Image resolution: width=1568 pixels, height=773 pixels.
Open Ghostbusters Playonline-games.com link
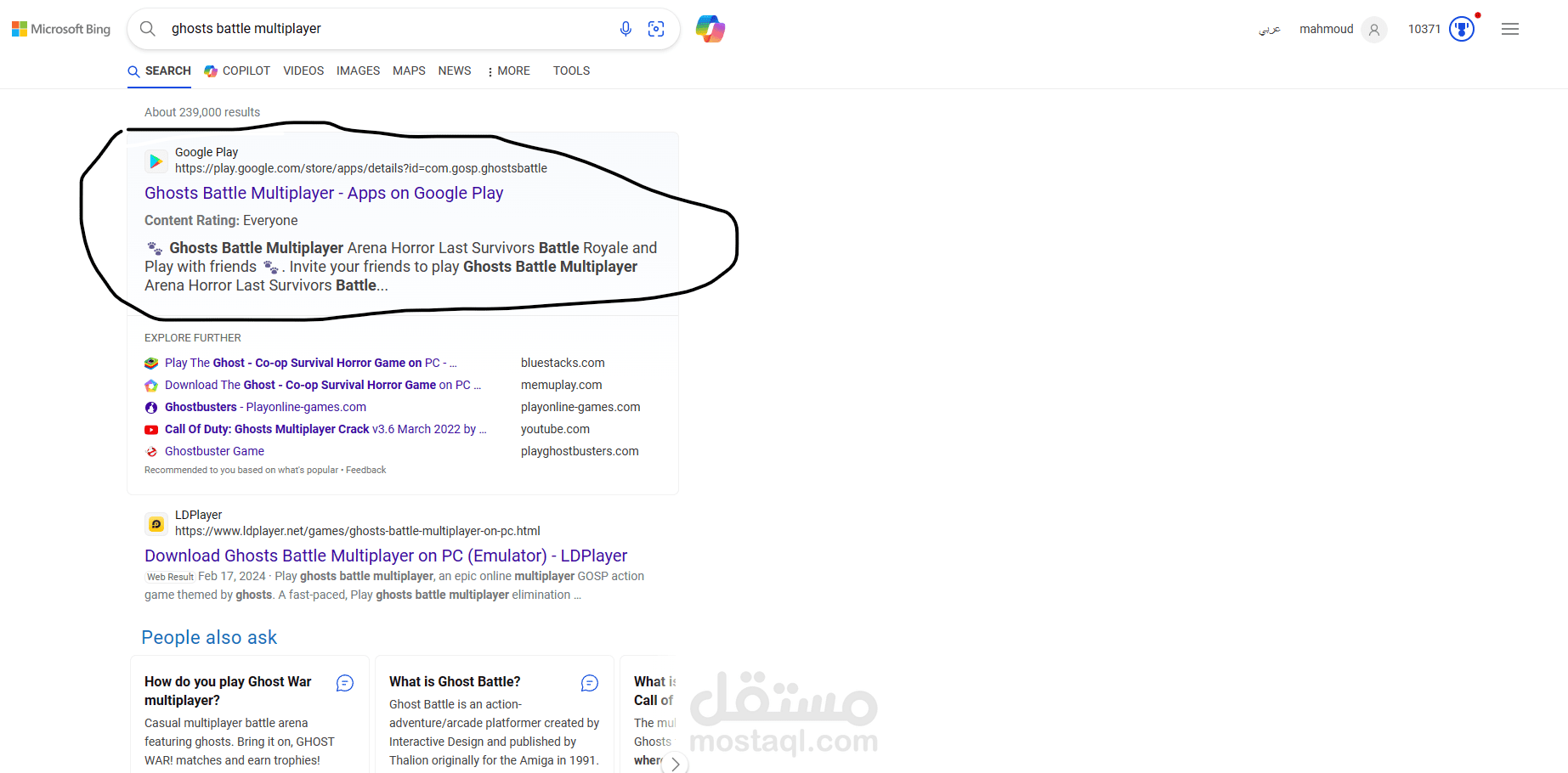tap(265, 407)
